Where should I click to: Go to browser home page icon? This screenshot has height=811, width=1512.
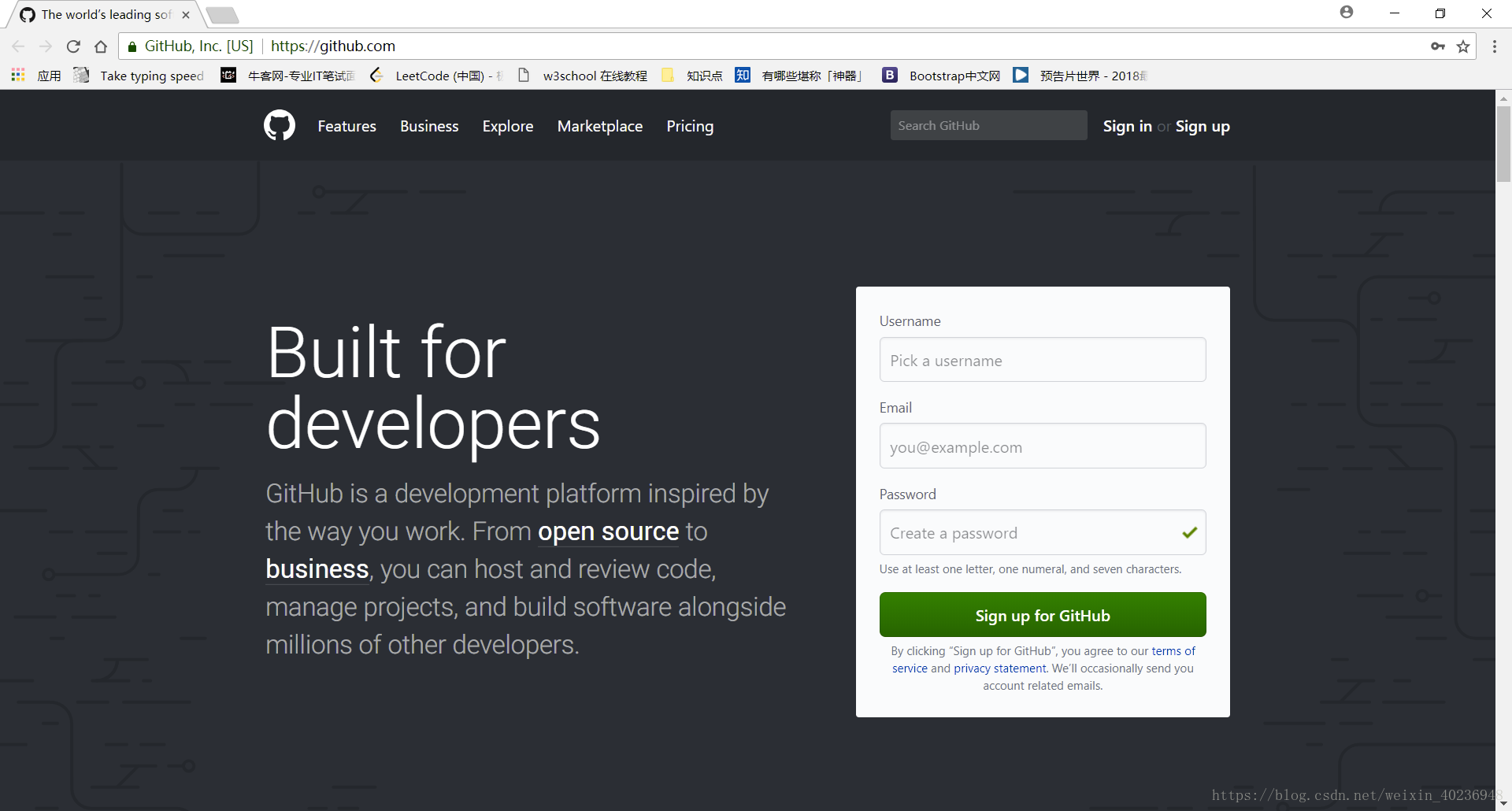point(101,46)
